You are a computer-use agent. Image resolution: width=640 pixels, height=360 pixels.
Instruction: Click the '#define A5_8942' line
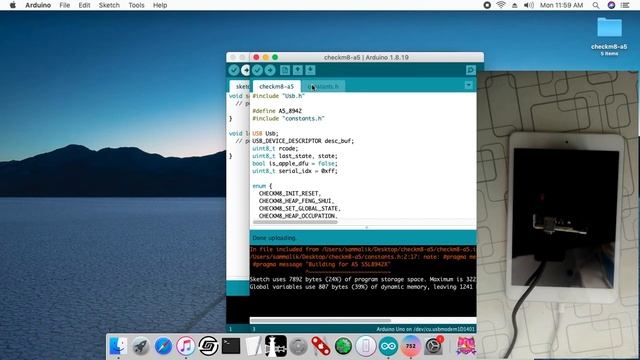(277, 111)
